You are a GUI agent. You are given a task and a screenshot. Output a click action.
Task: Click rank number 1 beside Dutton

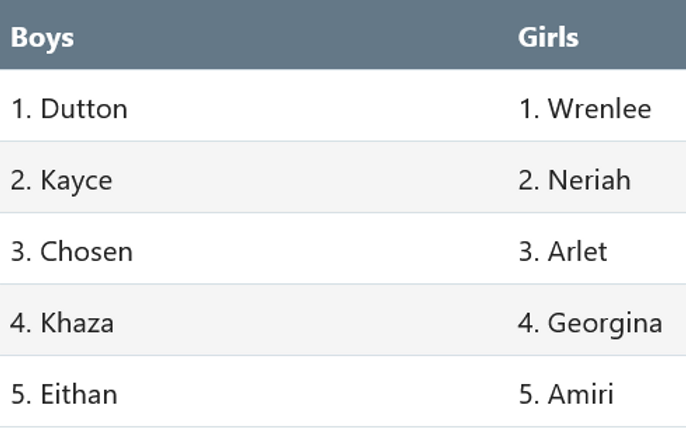[x=21, y=109]
